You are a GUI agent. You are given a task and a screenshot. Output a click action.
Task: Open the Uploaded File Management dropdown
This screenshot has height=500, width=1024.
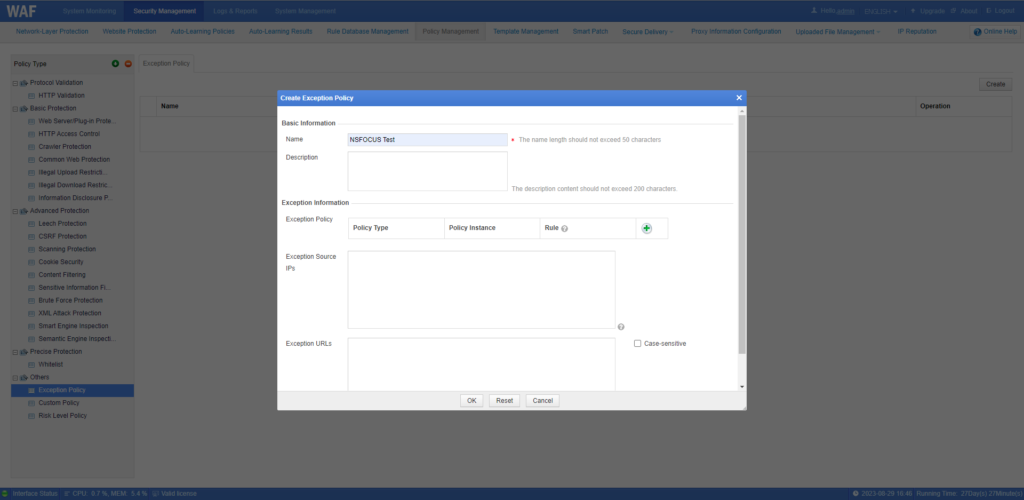(837, 31)
